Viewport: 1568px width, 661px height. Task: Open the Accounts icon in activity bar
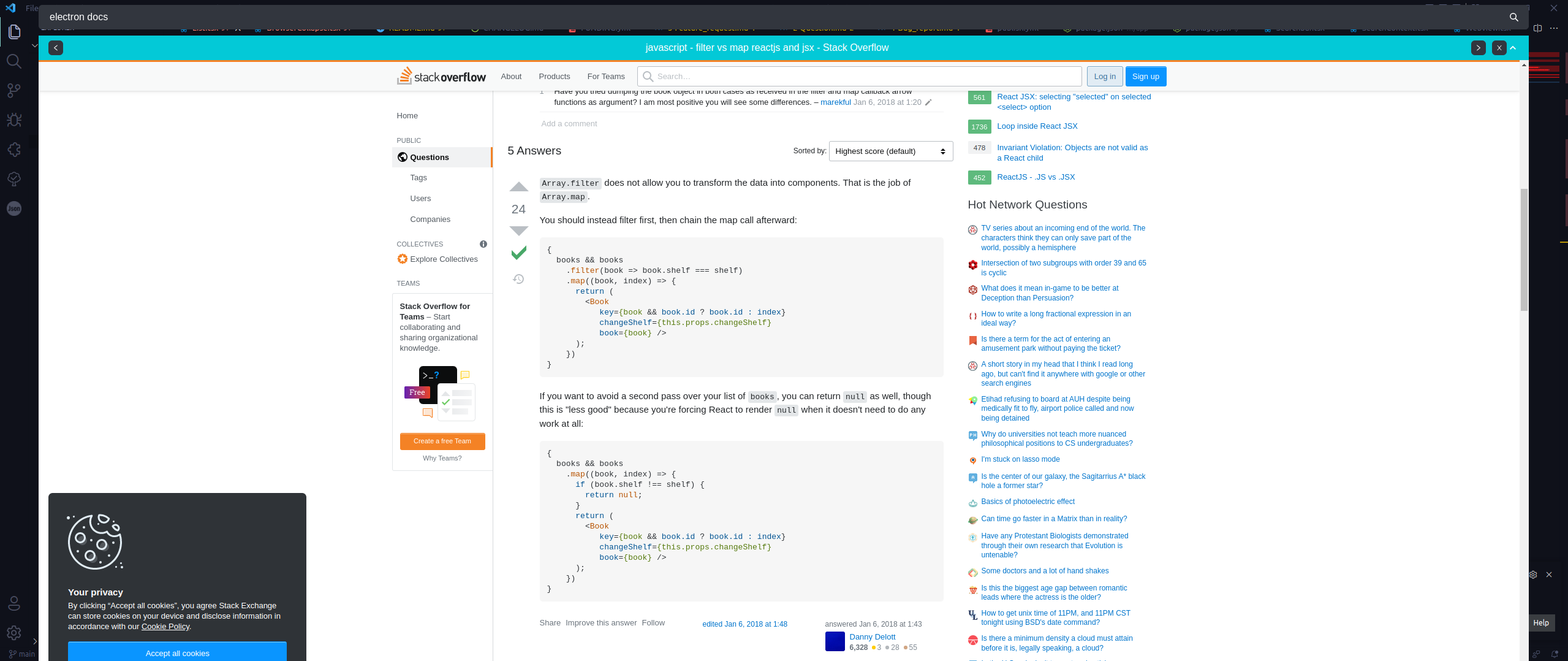(x=14, y=603)
